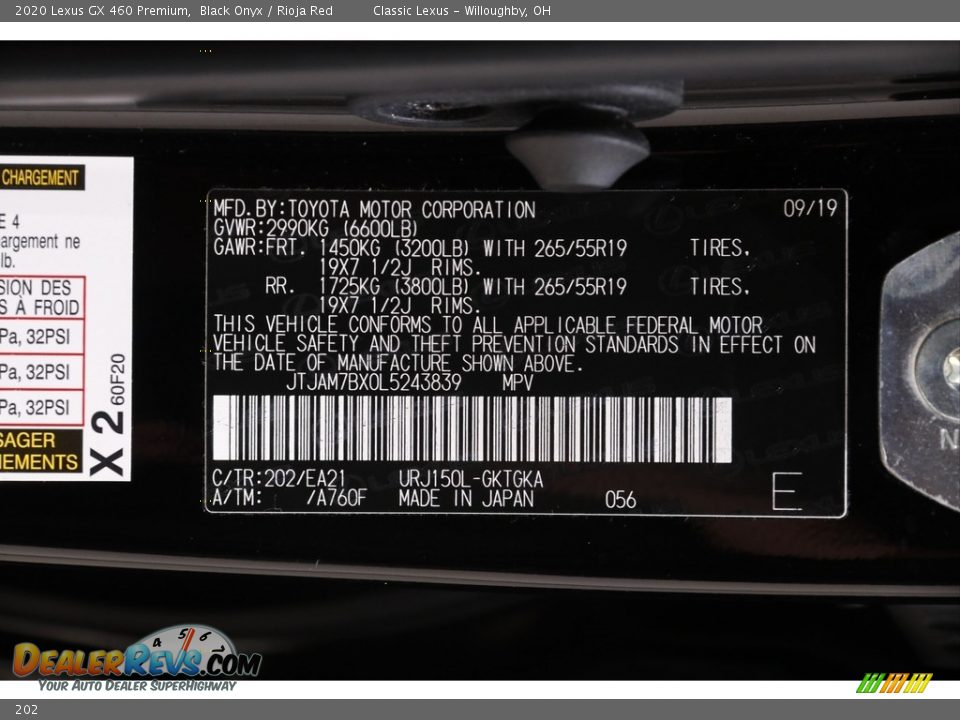The image size is (960, 720).
Task: Click the barcode on the door jamb label
Action: tap(472, 429)
